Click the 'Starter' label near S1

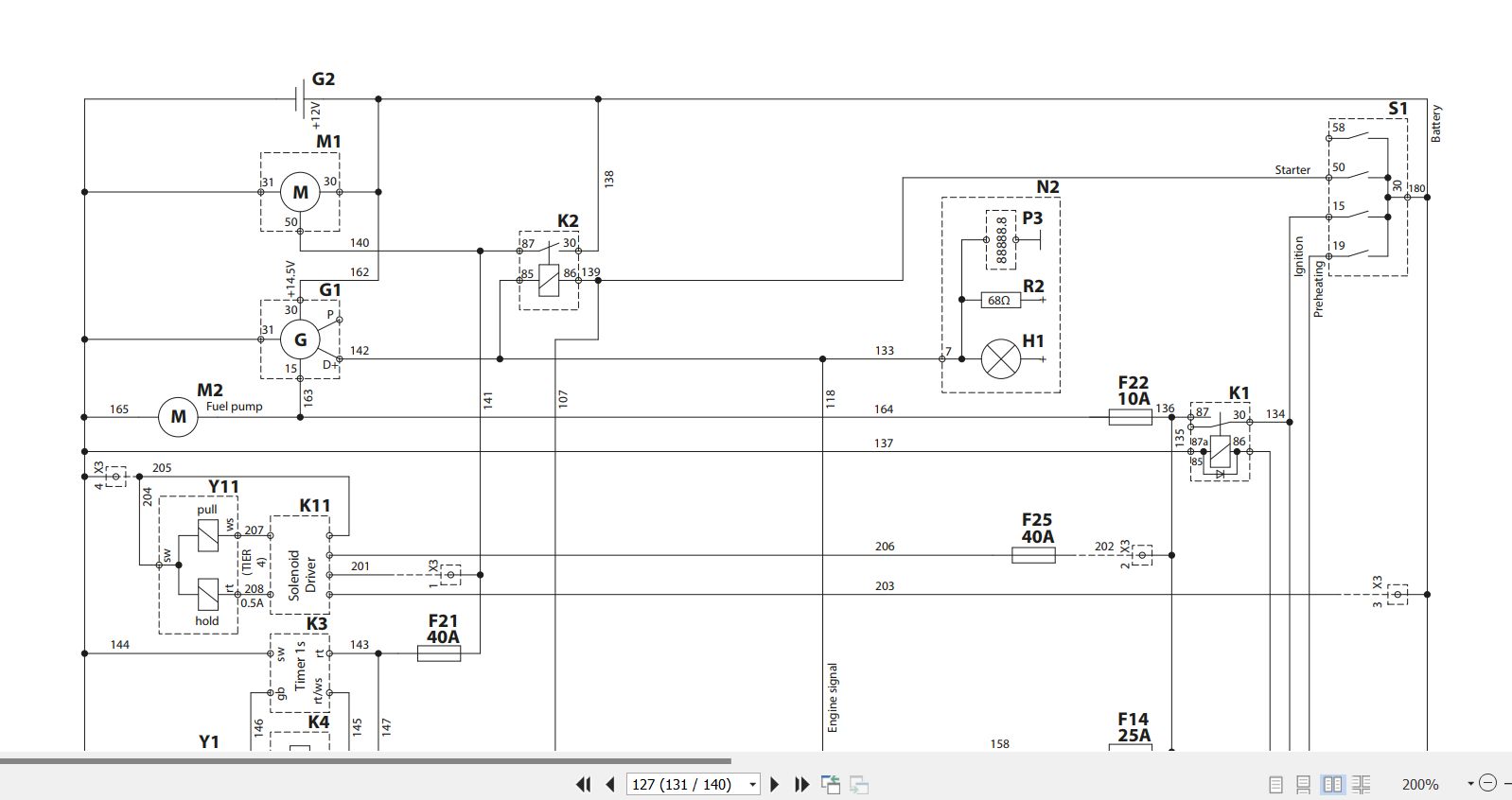[1292, 170]
